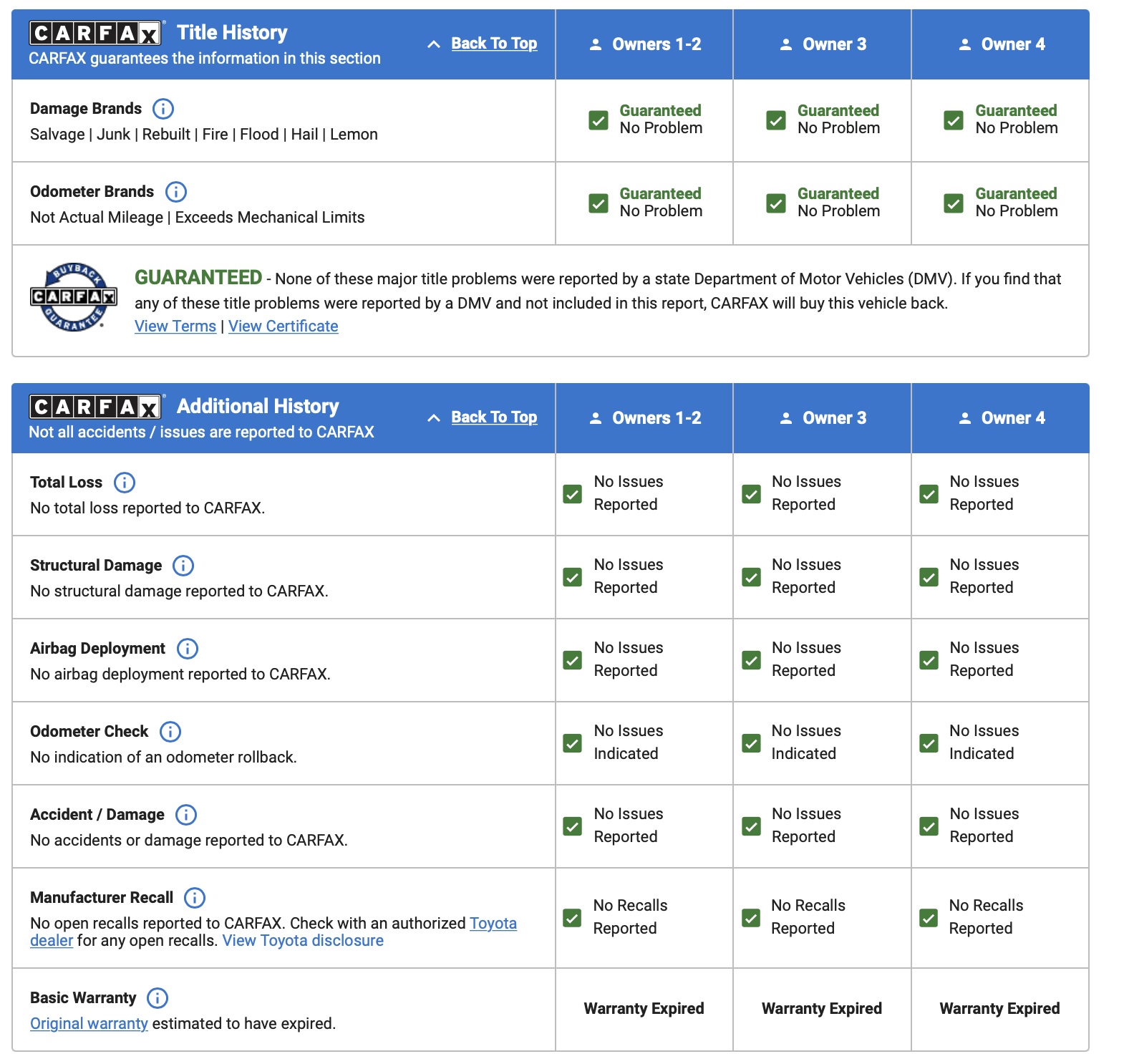Click Owner 4 person icon in Title History
Image resolution: width=1124 pixels, height=1064 pixels.
pyautogui.click(x=965, y=44)
